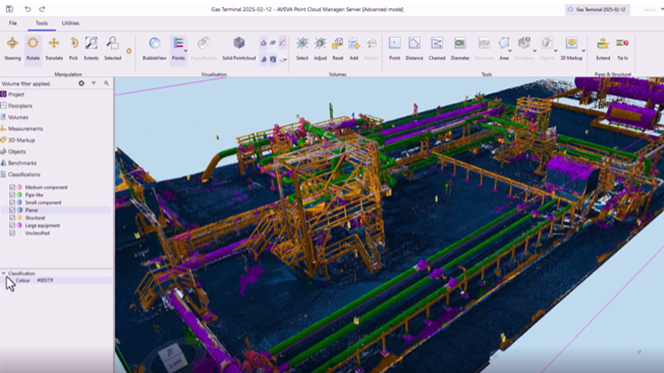Collapse the Classification properties section
664x373 pixels.
(3, 274)
